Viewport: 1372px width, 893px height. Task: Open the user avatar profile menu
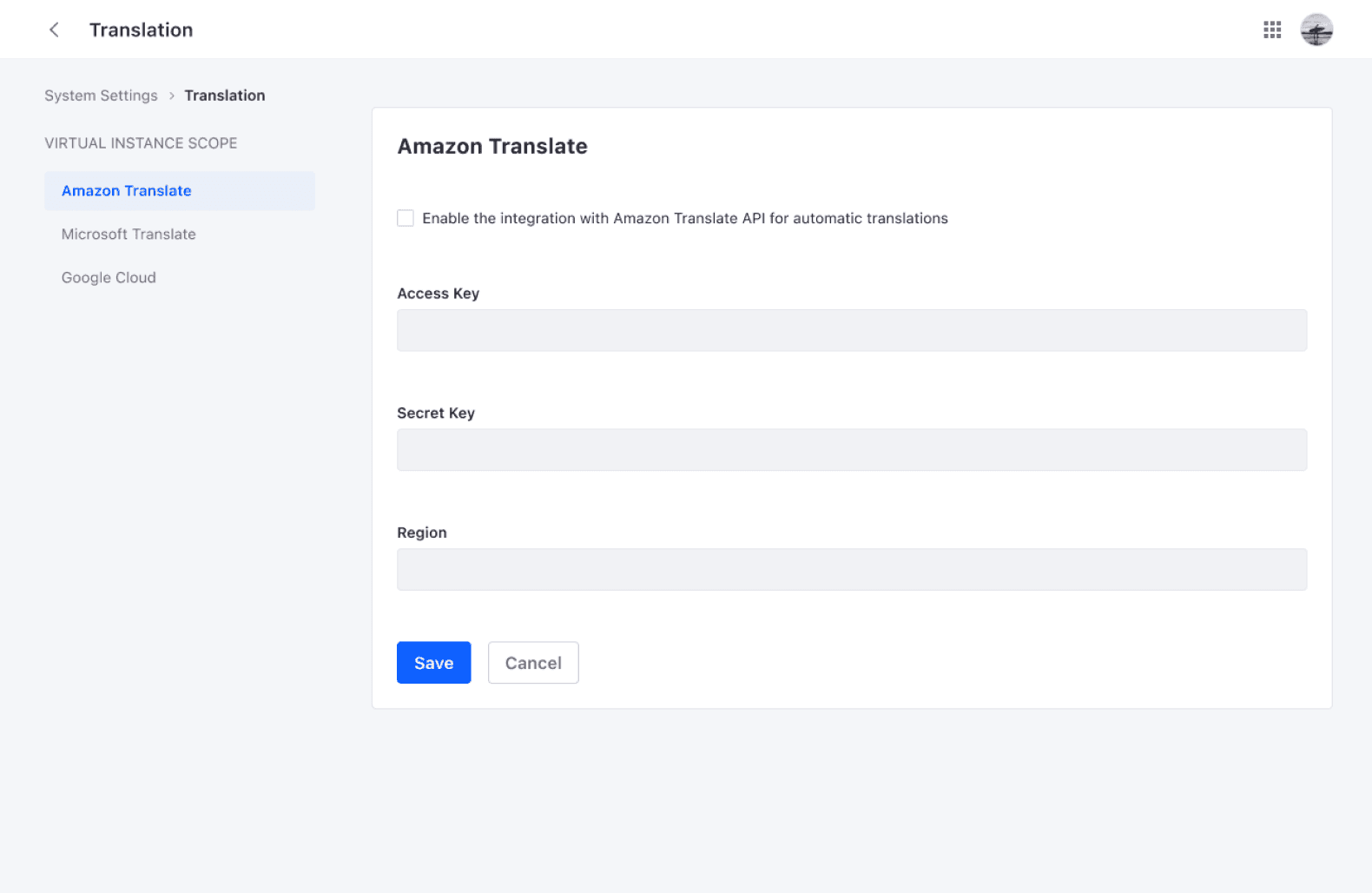tap(1316, 30)
